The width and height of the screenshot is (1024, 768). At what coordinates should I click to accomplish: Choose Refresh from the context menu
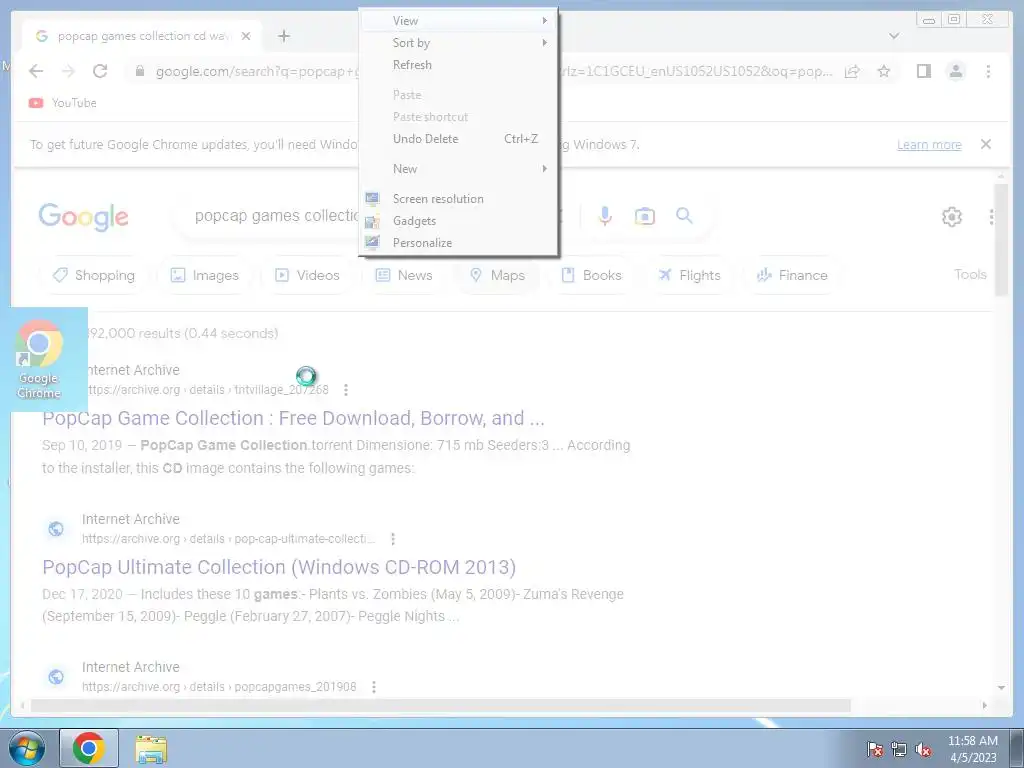tap(458, 65)
